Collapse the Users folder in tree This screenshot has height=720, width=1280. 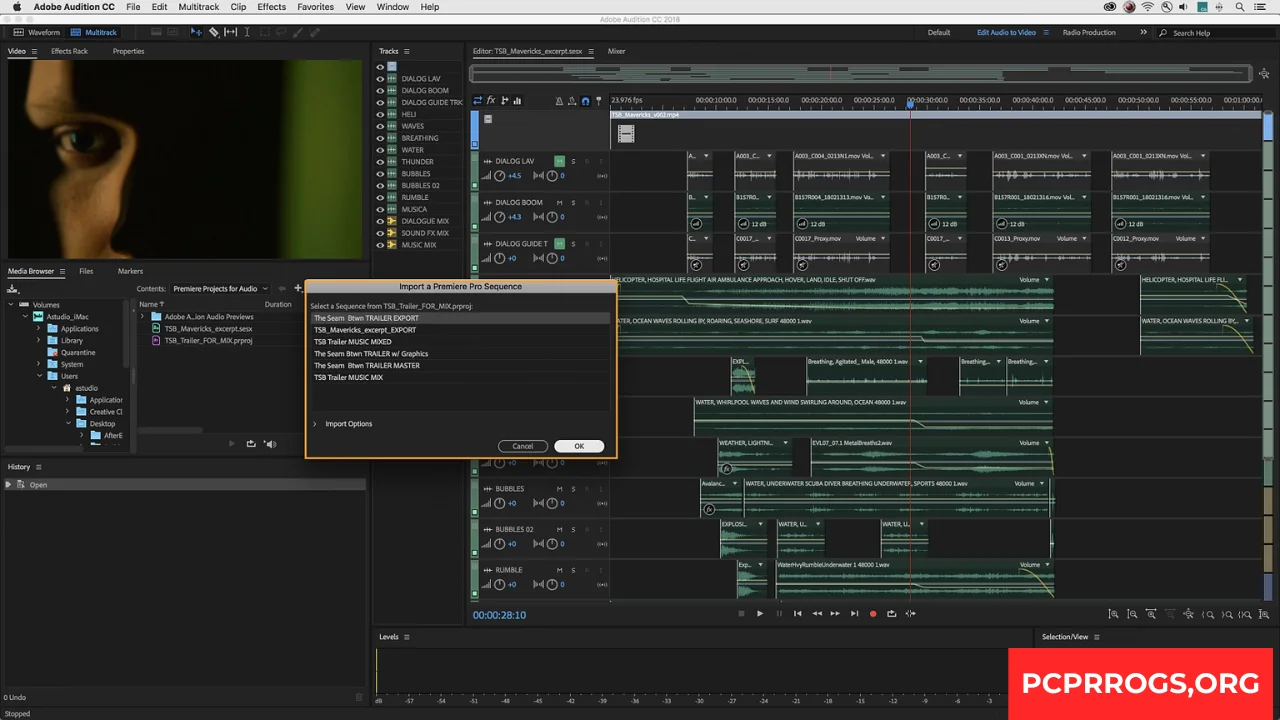(39, 376)
